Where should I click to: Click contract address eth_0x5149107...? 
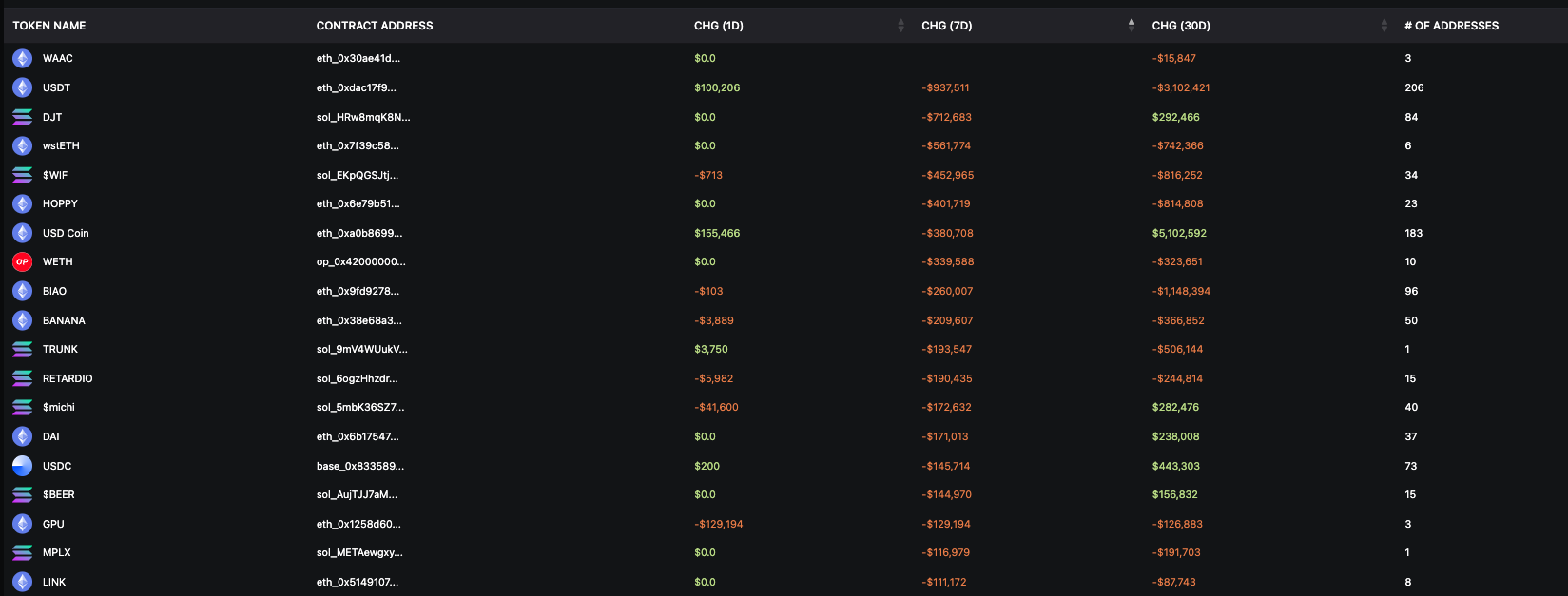358,582
